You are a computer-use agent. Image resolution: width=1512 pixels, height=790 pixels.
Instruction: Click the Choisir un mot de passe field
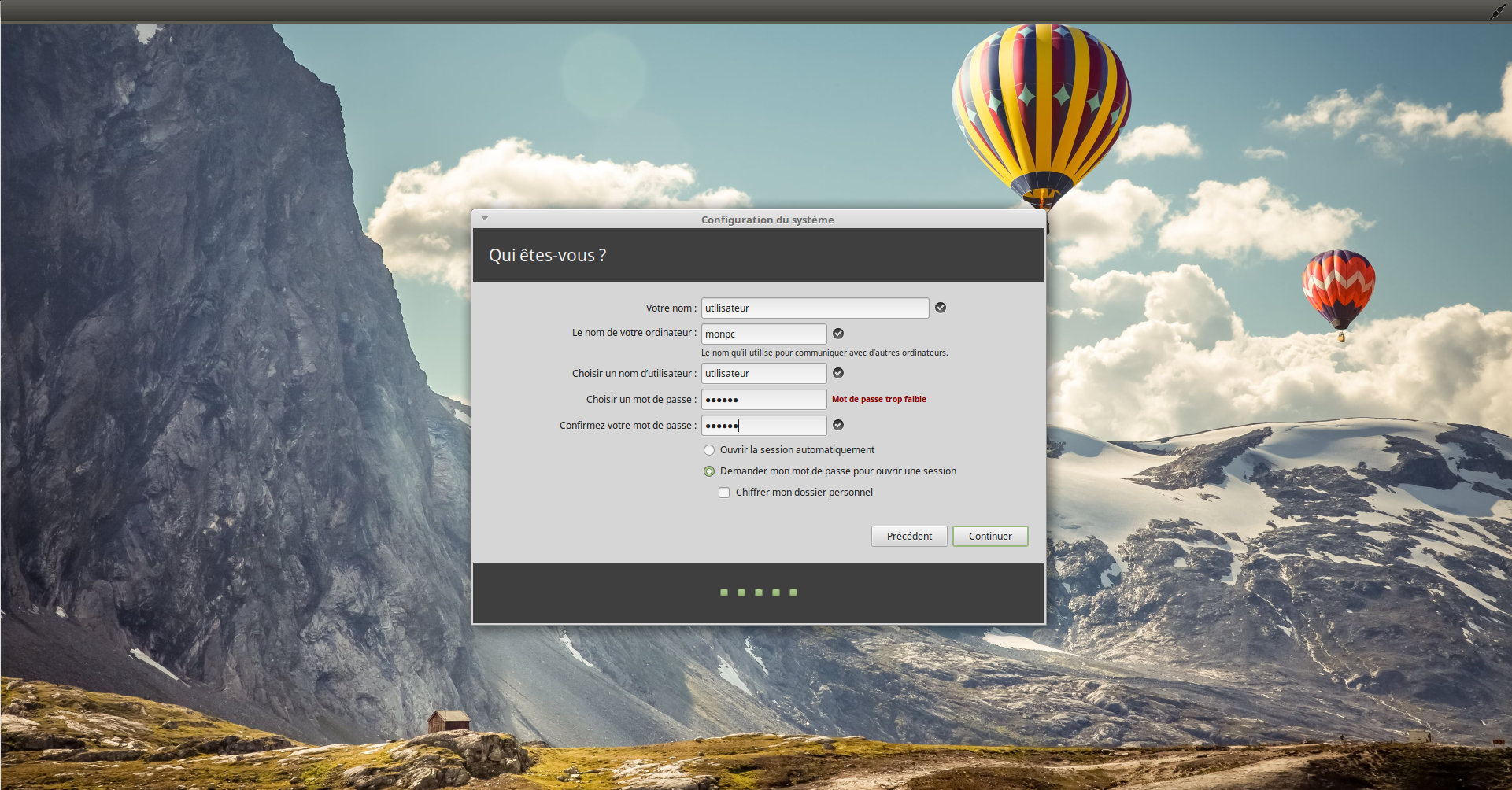click(x=763, y=399)
